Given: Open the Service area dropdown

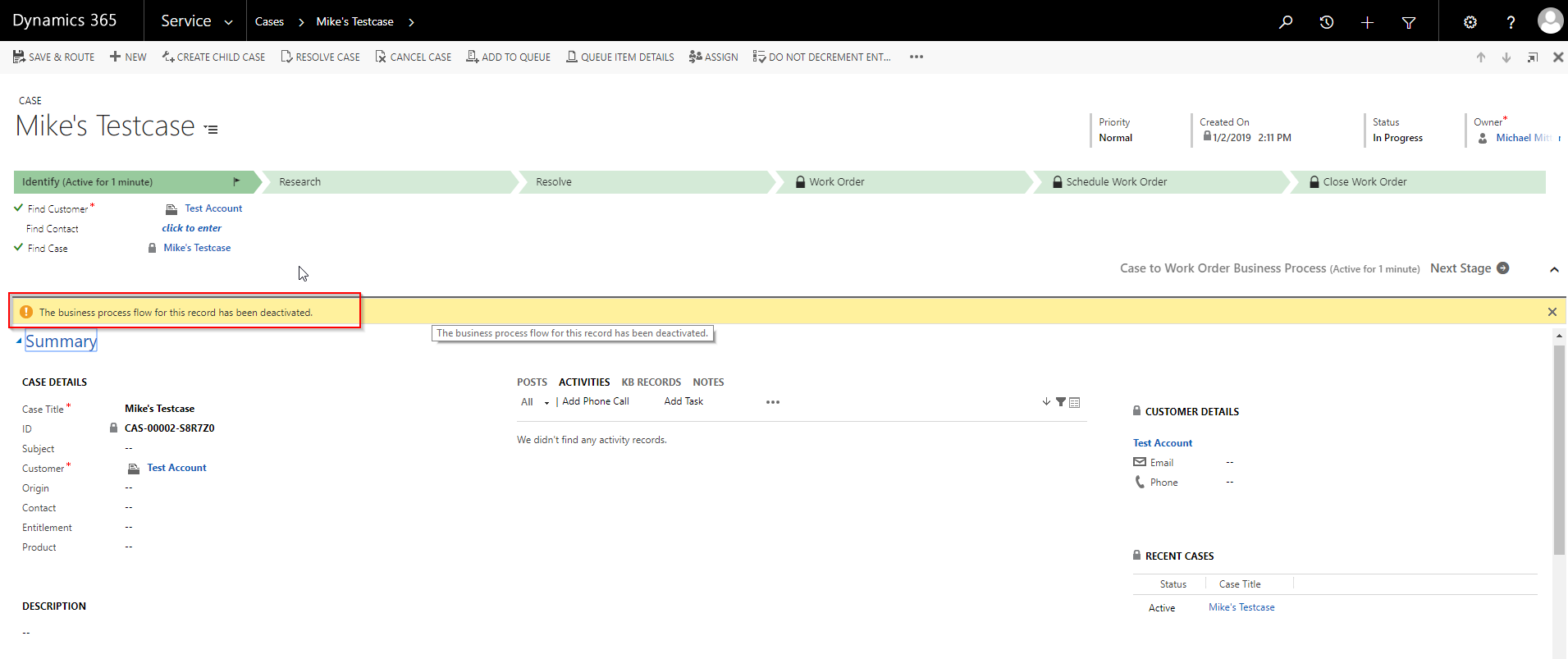Looking at the screenshot, I should (x=197, y=21).
